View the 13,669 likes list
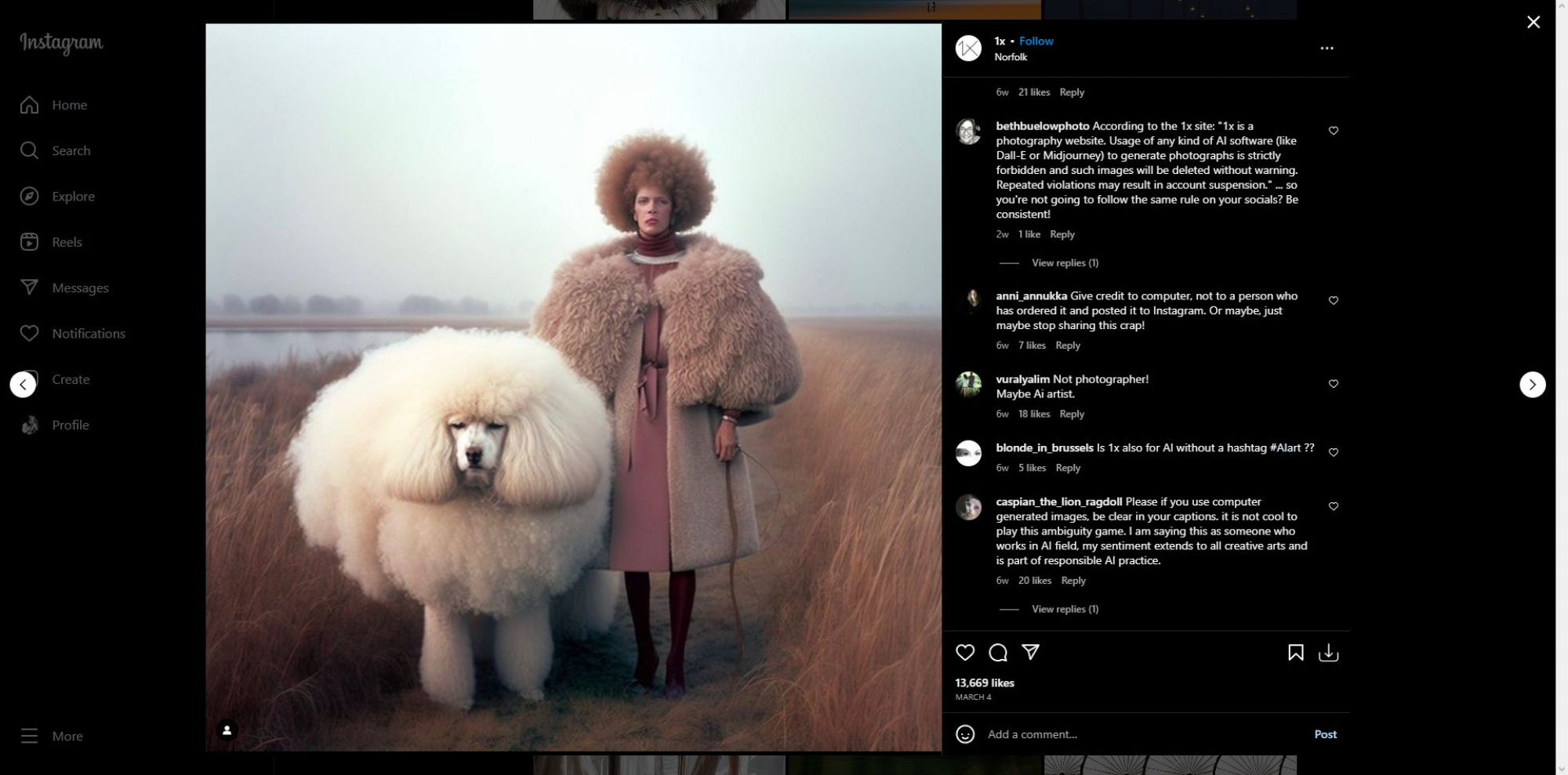 click(x=985, y=683)
